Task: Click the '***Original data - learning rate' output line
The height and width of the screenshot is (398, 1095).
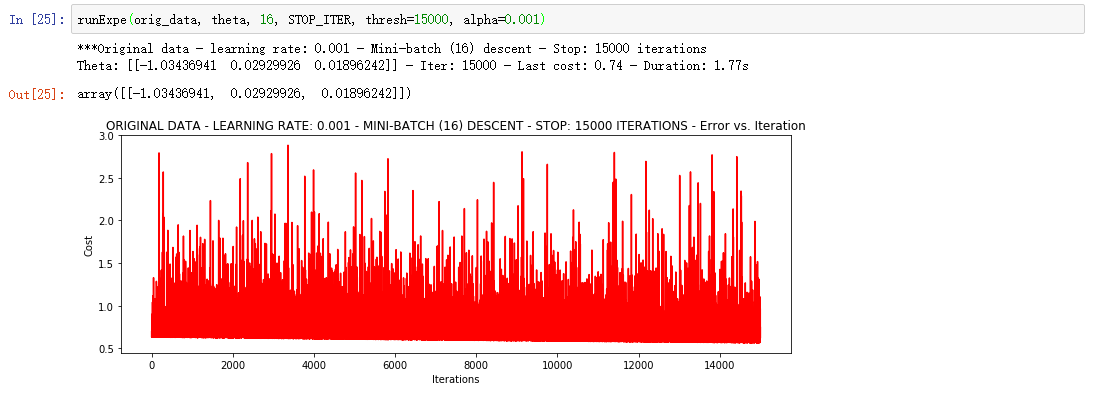Action: click(392, 49)
